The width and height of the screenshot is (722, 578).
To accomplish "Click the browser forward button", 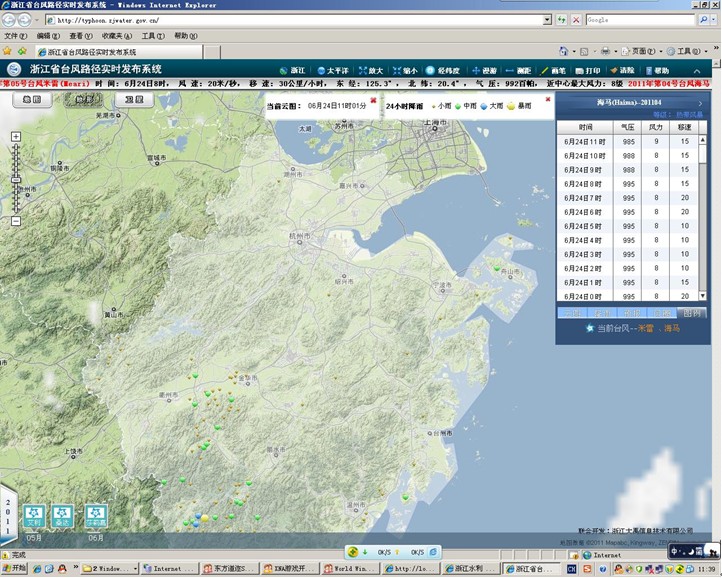I will [x=24, y=20].
